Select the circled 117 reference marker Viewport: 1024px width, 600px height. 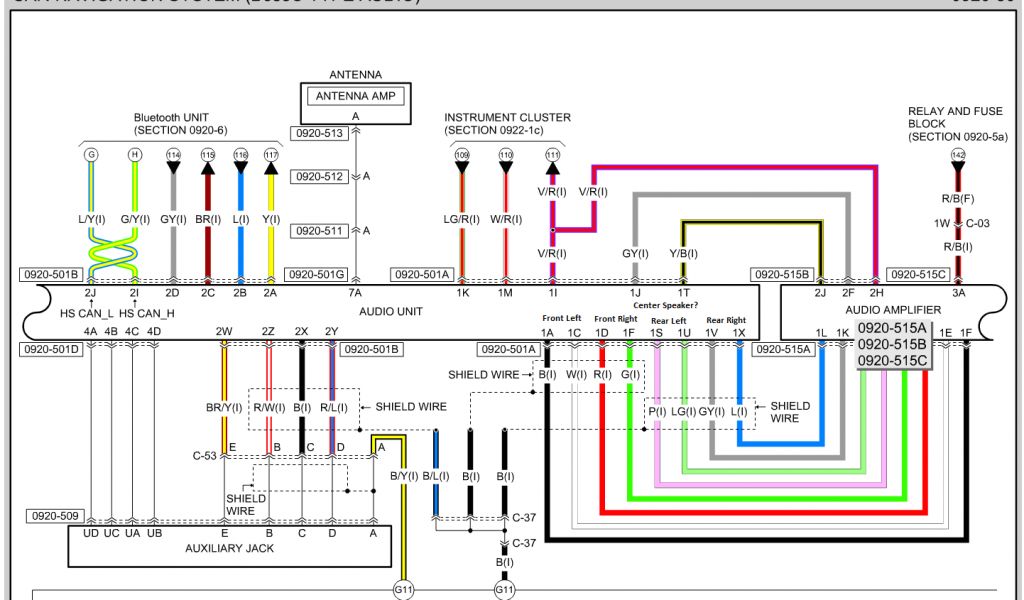(x=270, y=155)
